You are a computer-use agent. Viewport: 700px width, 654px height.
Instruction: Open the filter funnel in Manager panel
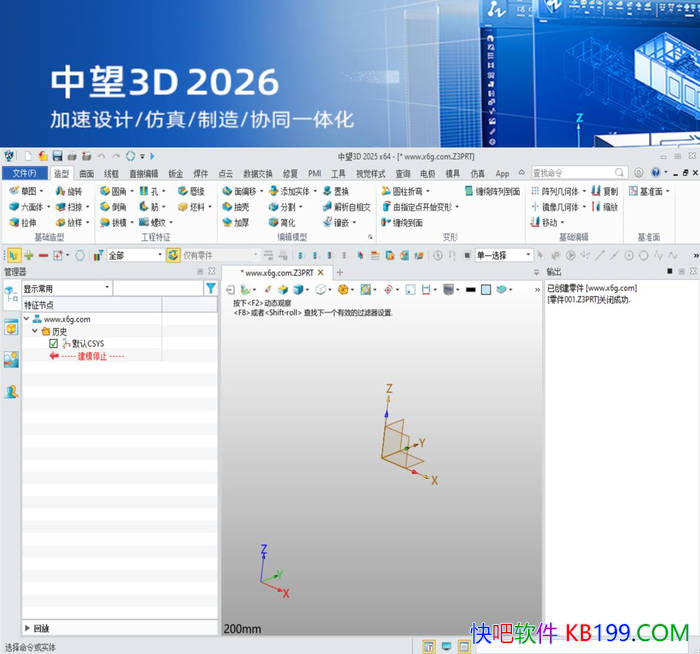[x=210, y=288]
